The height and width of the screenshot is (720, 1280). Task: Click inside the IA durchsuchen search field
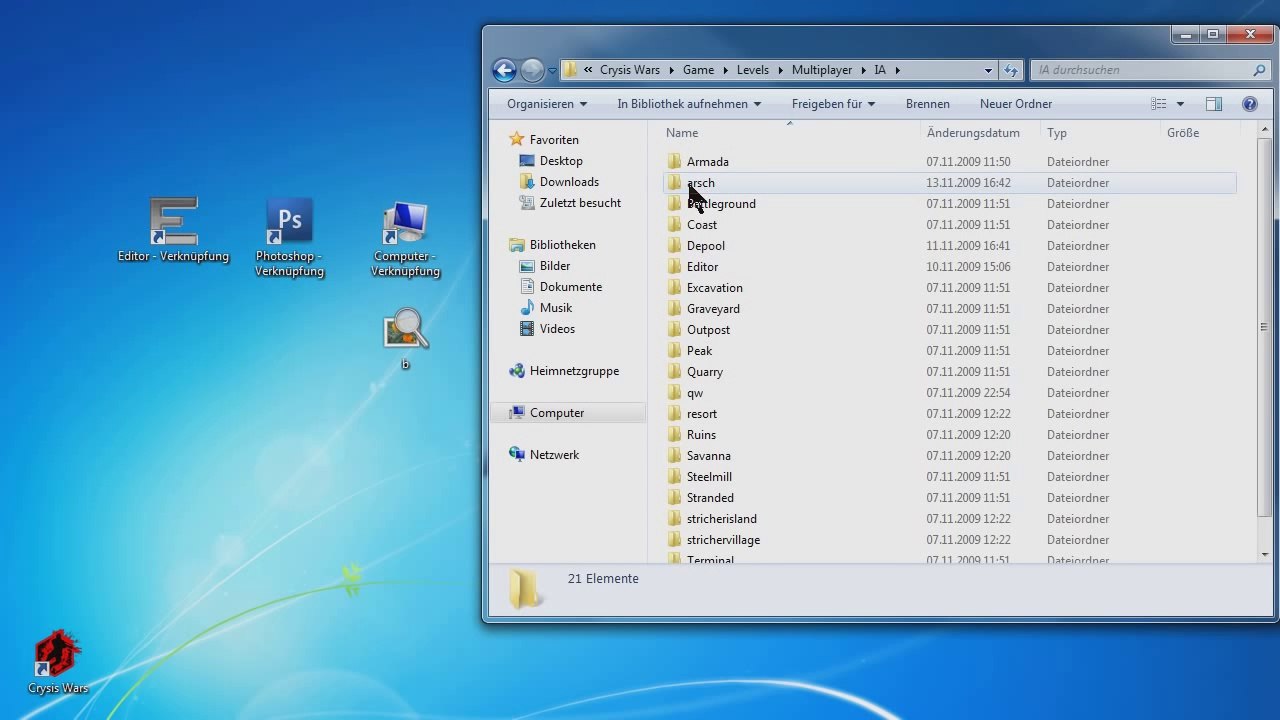pyautogui.click(x=1140, y=70)
